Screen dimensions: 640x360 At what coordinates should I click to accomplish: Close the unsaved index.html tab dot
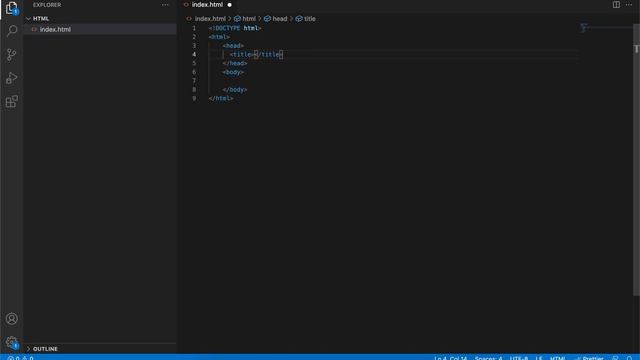pos(229,5)
